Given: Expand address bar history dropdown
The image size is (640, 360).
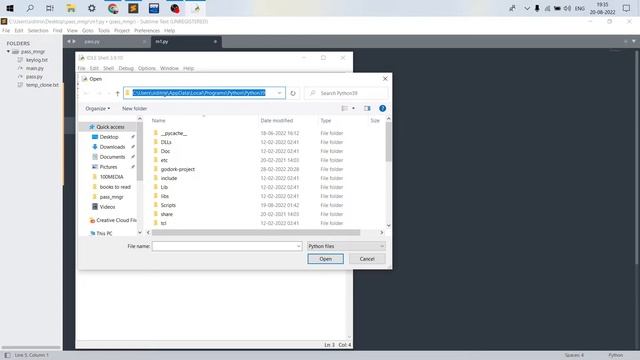Looking at the screenshot, I should [280, 93].
